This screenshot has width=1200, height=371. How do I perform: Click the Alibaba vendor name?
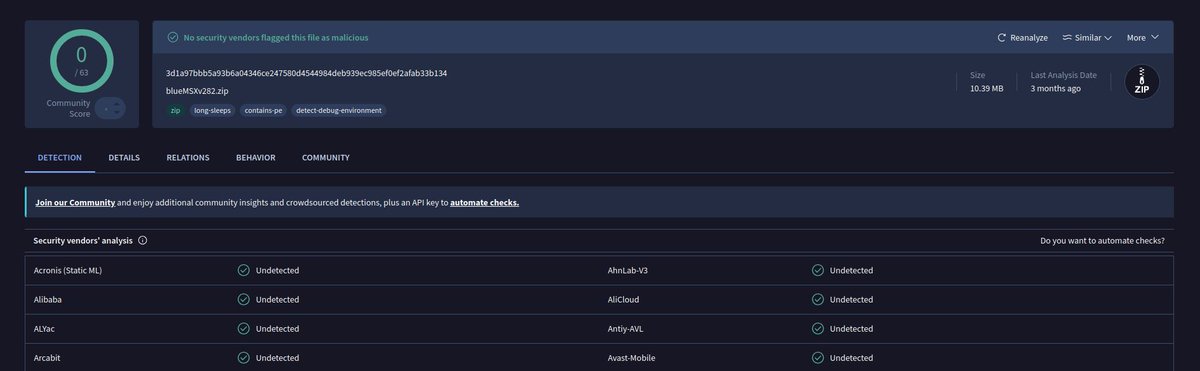tap(49, 299)
